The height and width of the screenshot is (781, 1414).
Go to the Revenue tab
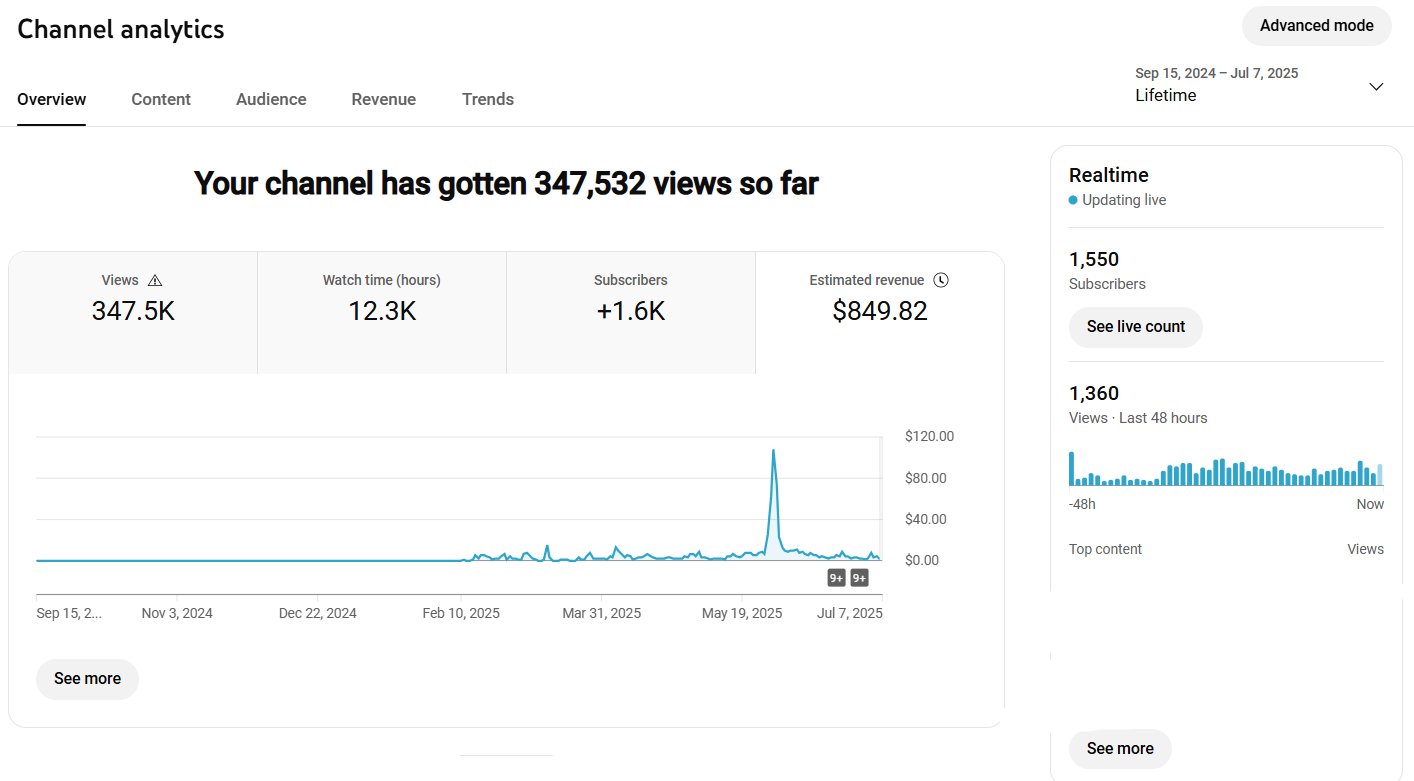pyautogui.click(x=383, y=99)
